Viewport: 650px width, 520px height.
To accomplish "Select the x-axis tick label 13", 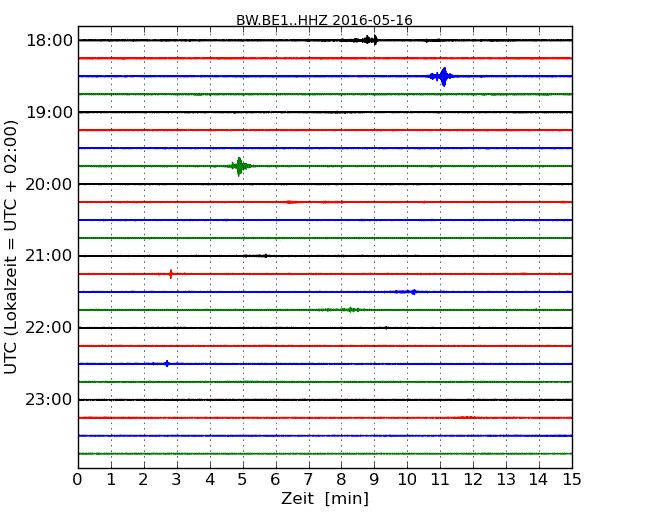I will tap(506, 480).
